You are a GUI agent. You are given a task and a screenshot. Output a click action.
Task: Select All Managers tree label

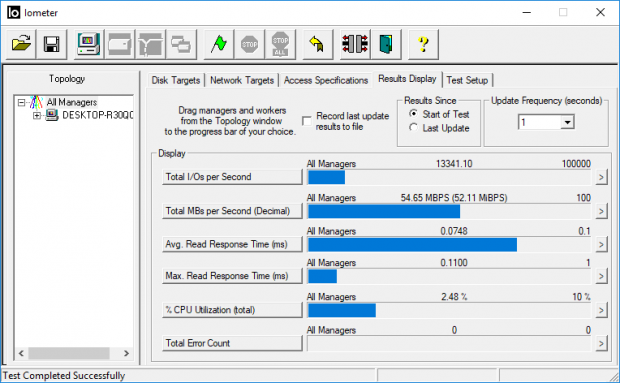[72, 102]
